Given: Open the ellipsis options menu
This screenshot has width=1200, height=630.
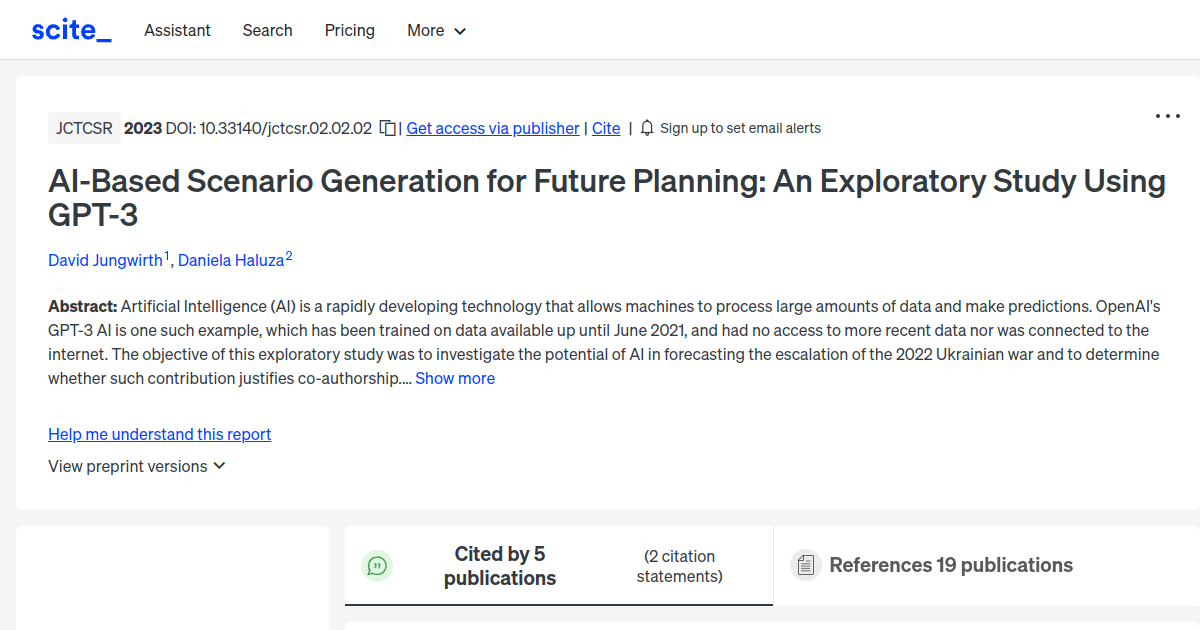Looking at the screenshot, I should (1167, 116).
